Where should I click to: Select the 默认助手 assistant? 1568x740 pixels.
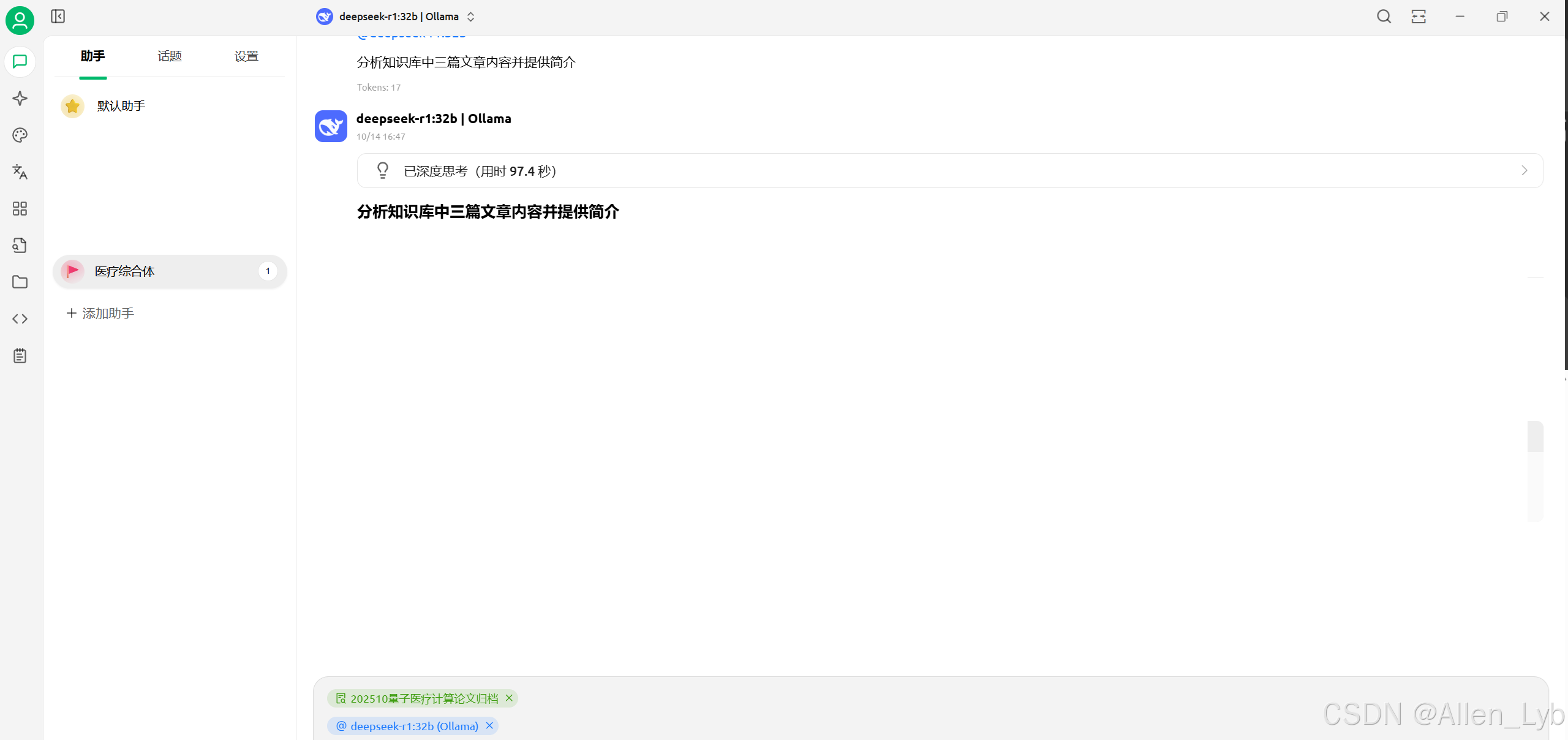tap(121, 106)
